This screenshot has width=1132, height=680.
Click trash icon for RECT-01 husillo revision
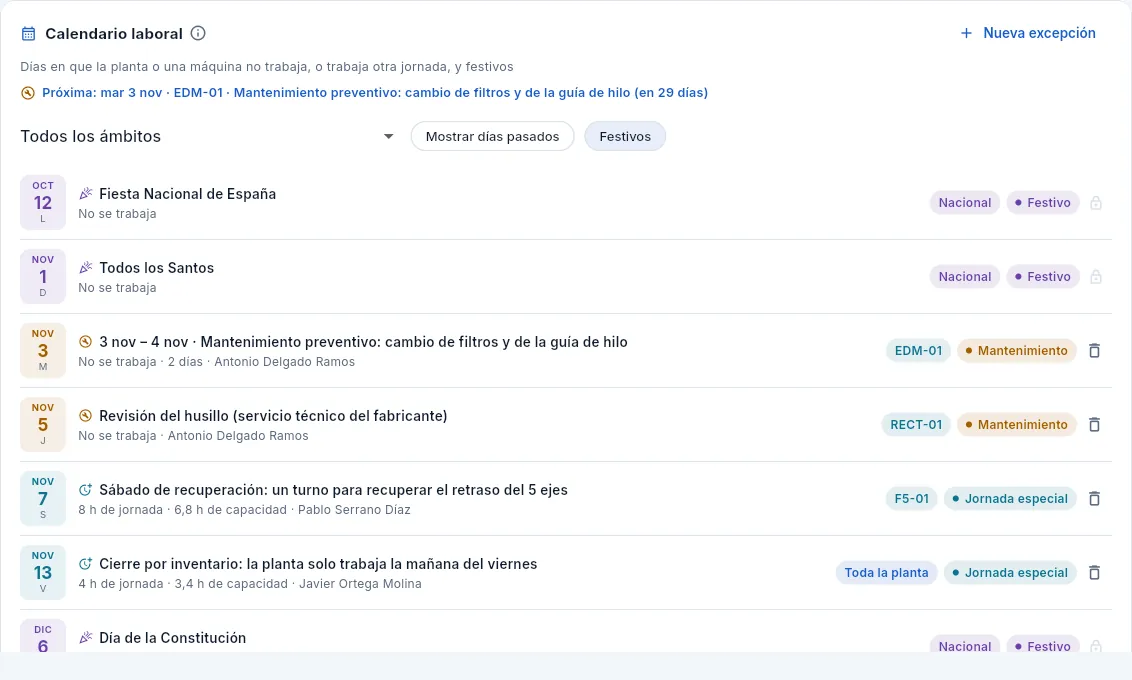(1094, 424)
